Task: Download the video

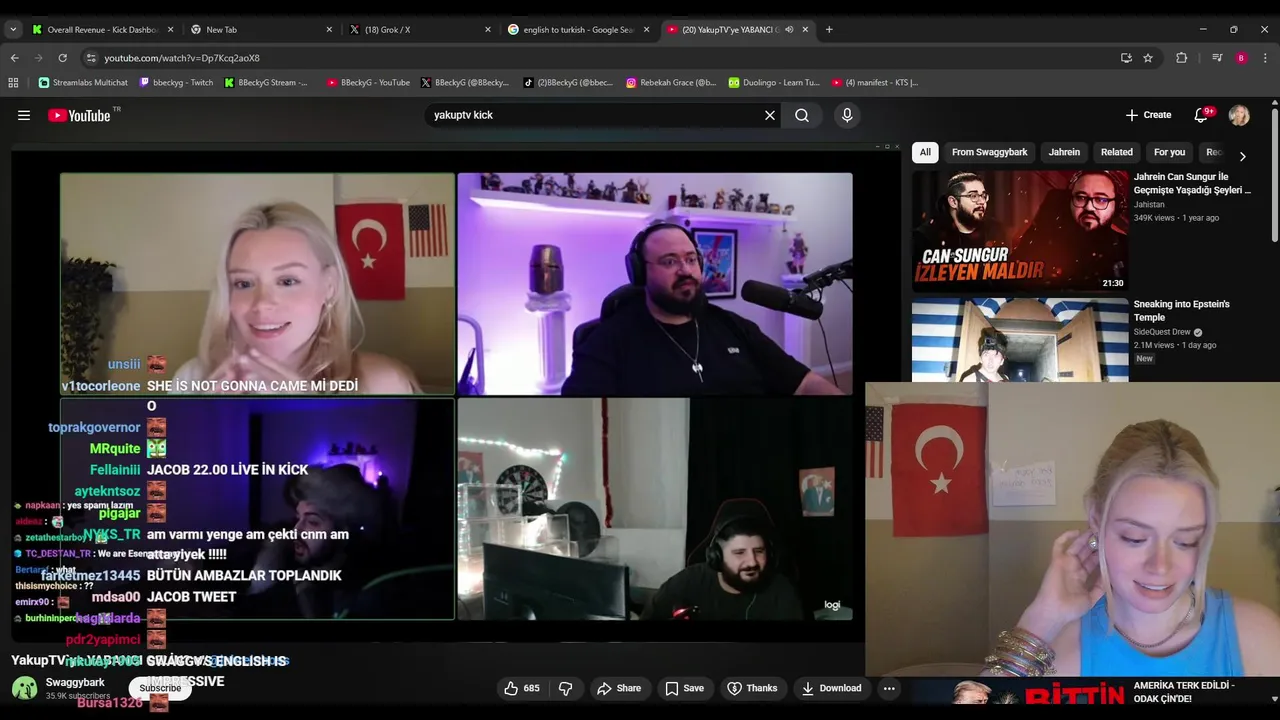Action: pyautogui.click(x=831, y=688)
